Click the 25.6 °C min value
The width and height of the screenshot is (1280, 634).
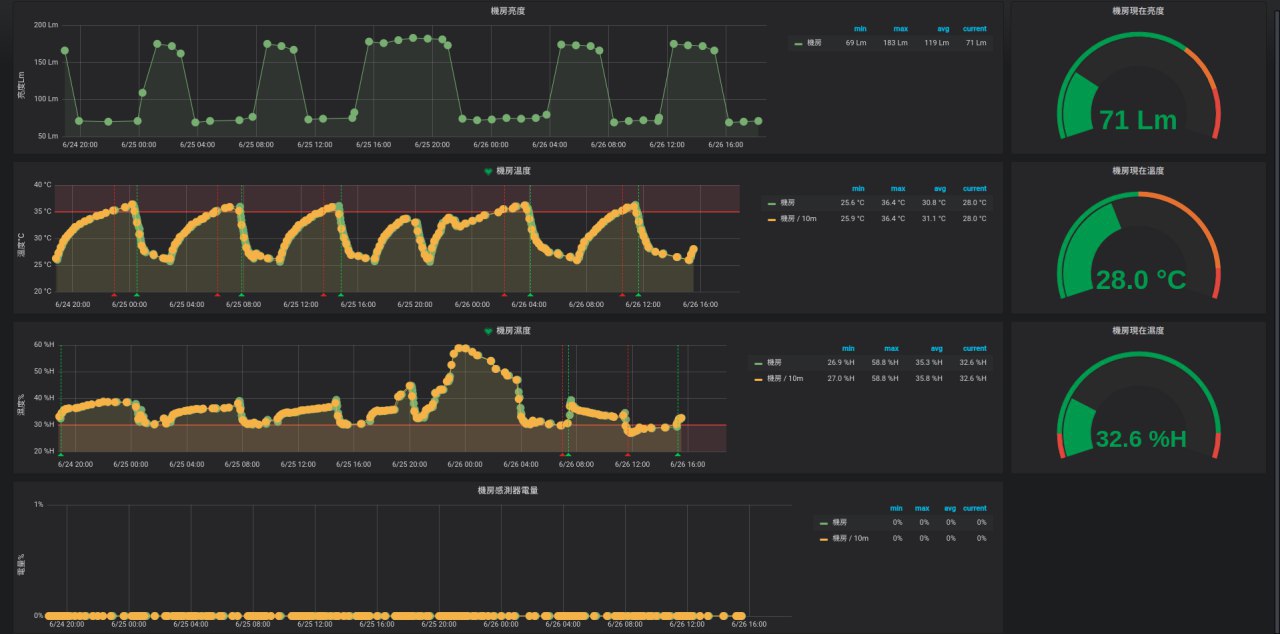[852, 203]
